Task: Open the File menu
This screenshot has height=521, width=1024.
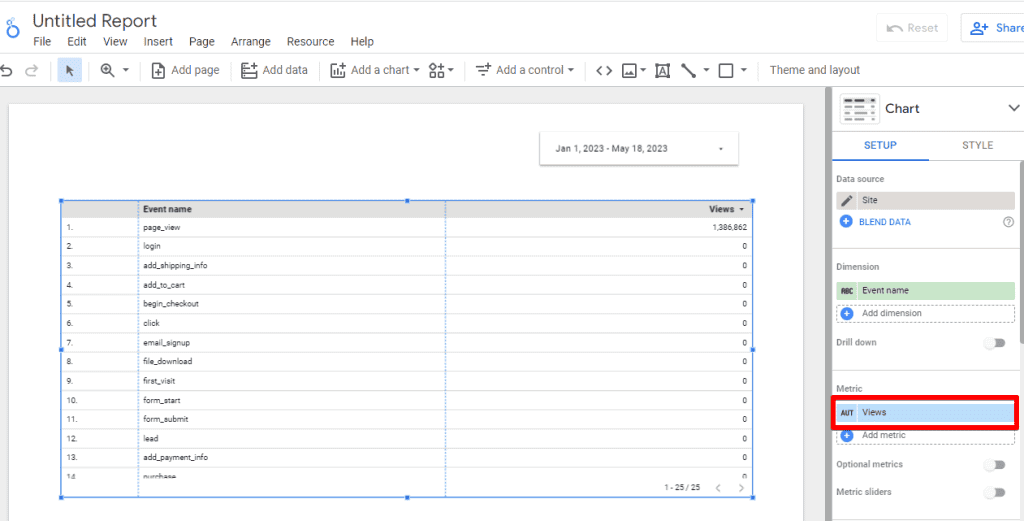Action: click(42, 42)
